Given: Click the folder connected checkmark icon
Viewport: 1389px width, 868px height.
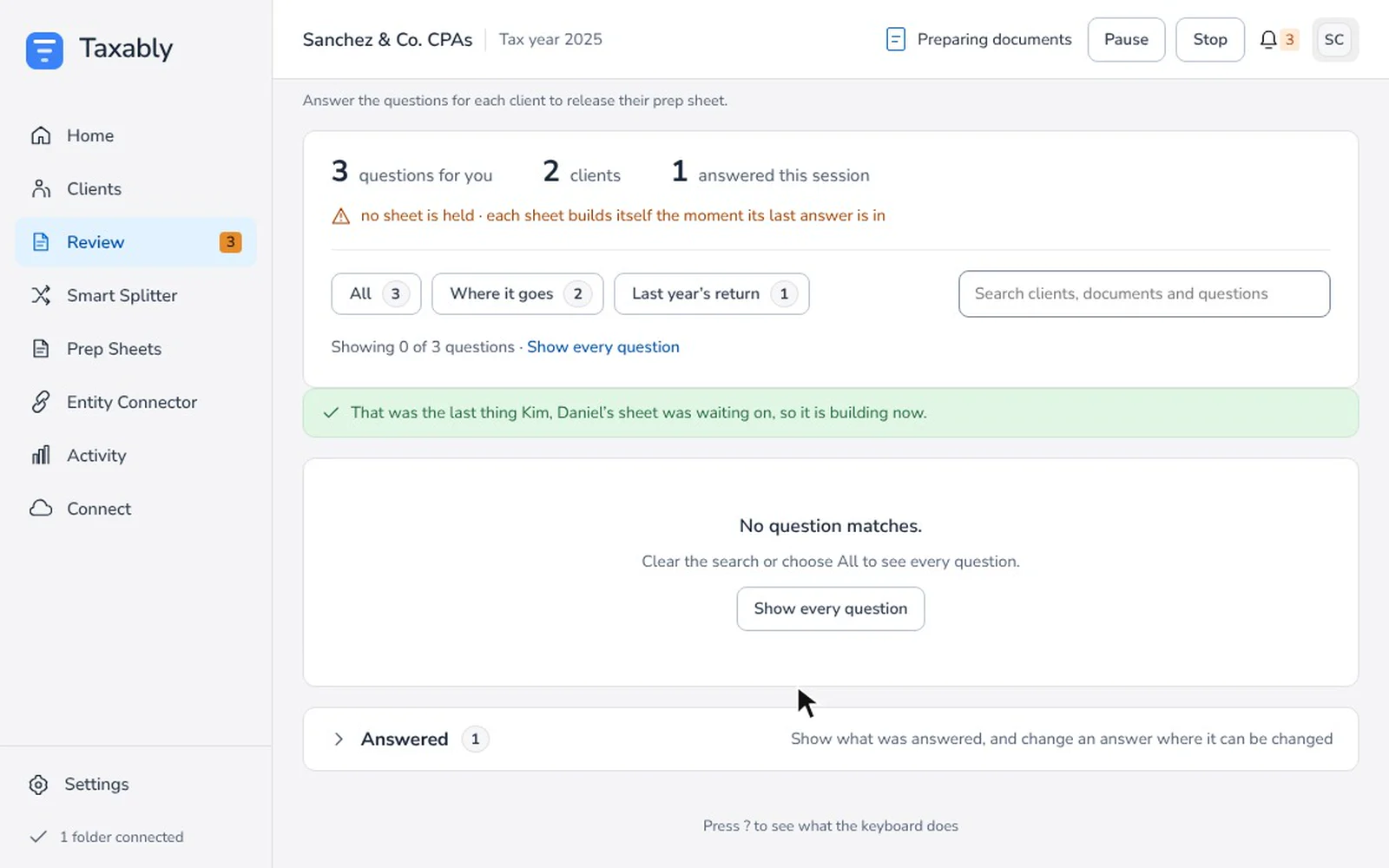Looking at the screenshot, I should pos(38,837).
